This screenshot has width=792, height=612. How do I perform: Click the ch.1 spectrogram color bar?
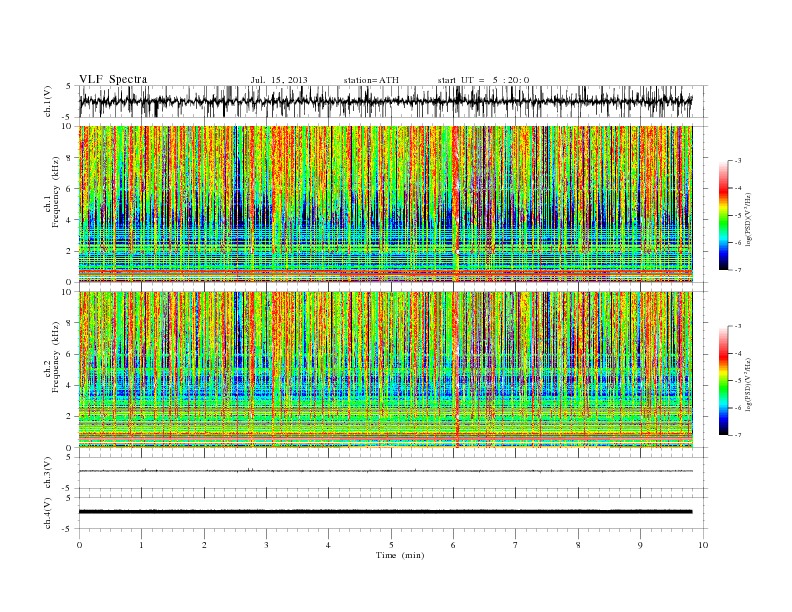click(723, 216)
